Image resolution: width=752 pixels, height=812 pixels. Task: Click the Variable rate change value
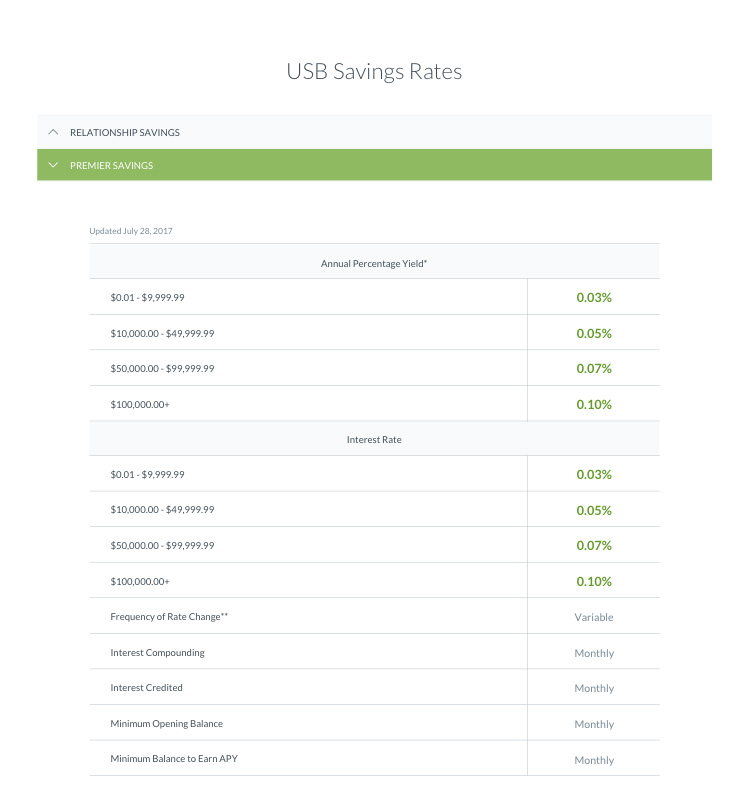[594, 617]
